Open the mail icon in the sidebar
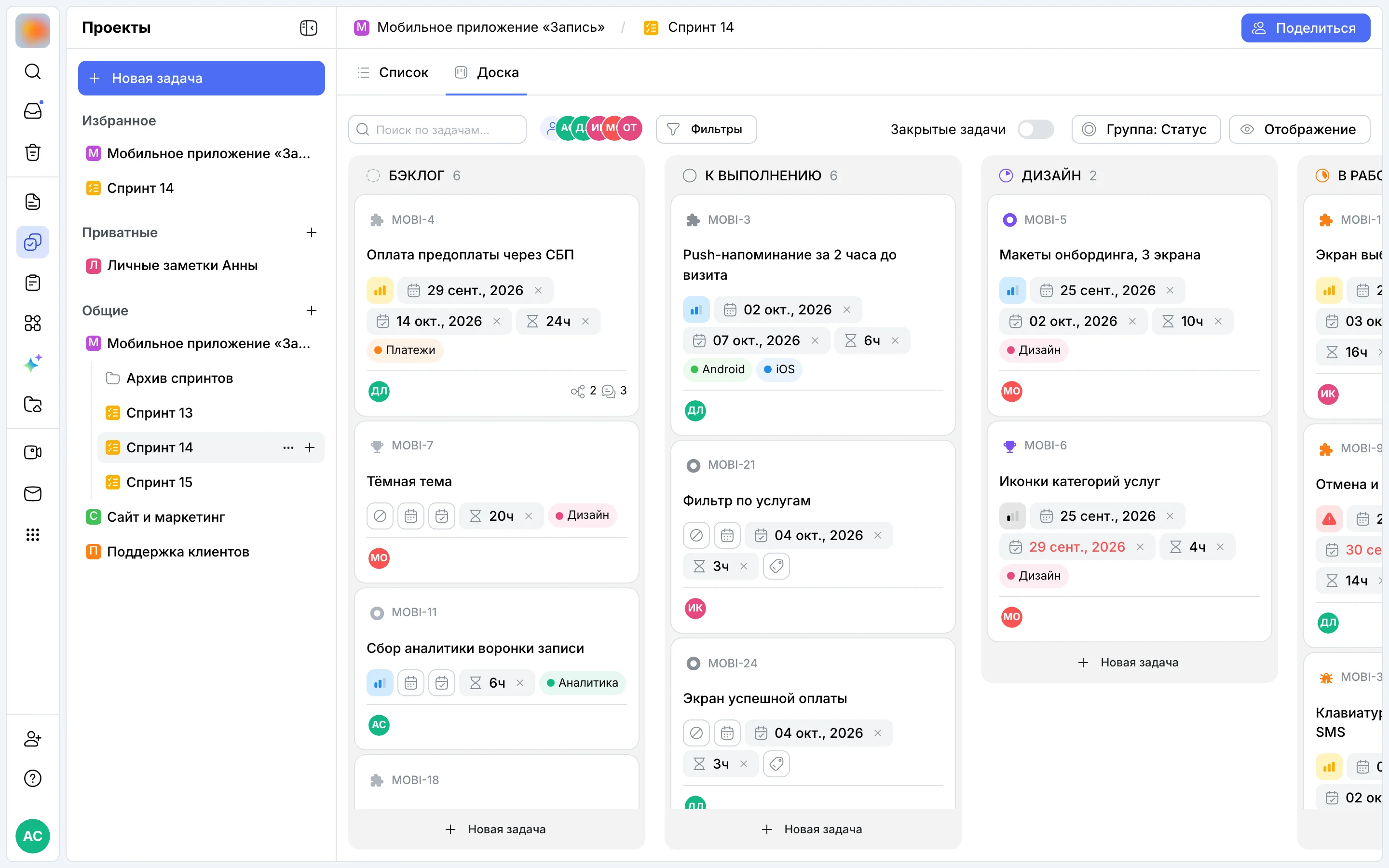The image size is (1389, 868). click(x=33, y=494)
